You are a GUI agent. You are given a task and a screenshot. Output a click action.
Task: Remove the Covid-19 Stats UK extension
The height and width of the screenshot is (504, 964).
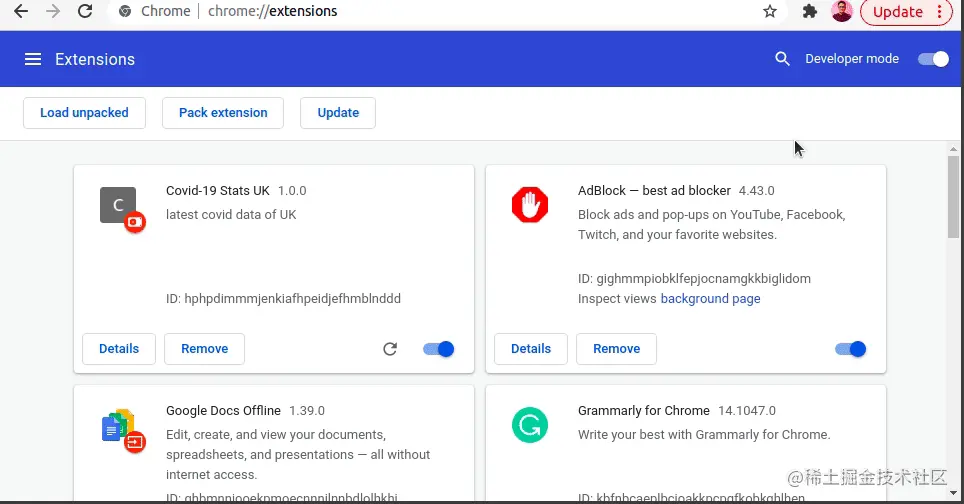click(204, 349)
